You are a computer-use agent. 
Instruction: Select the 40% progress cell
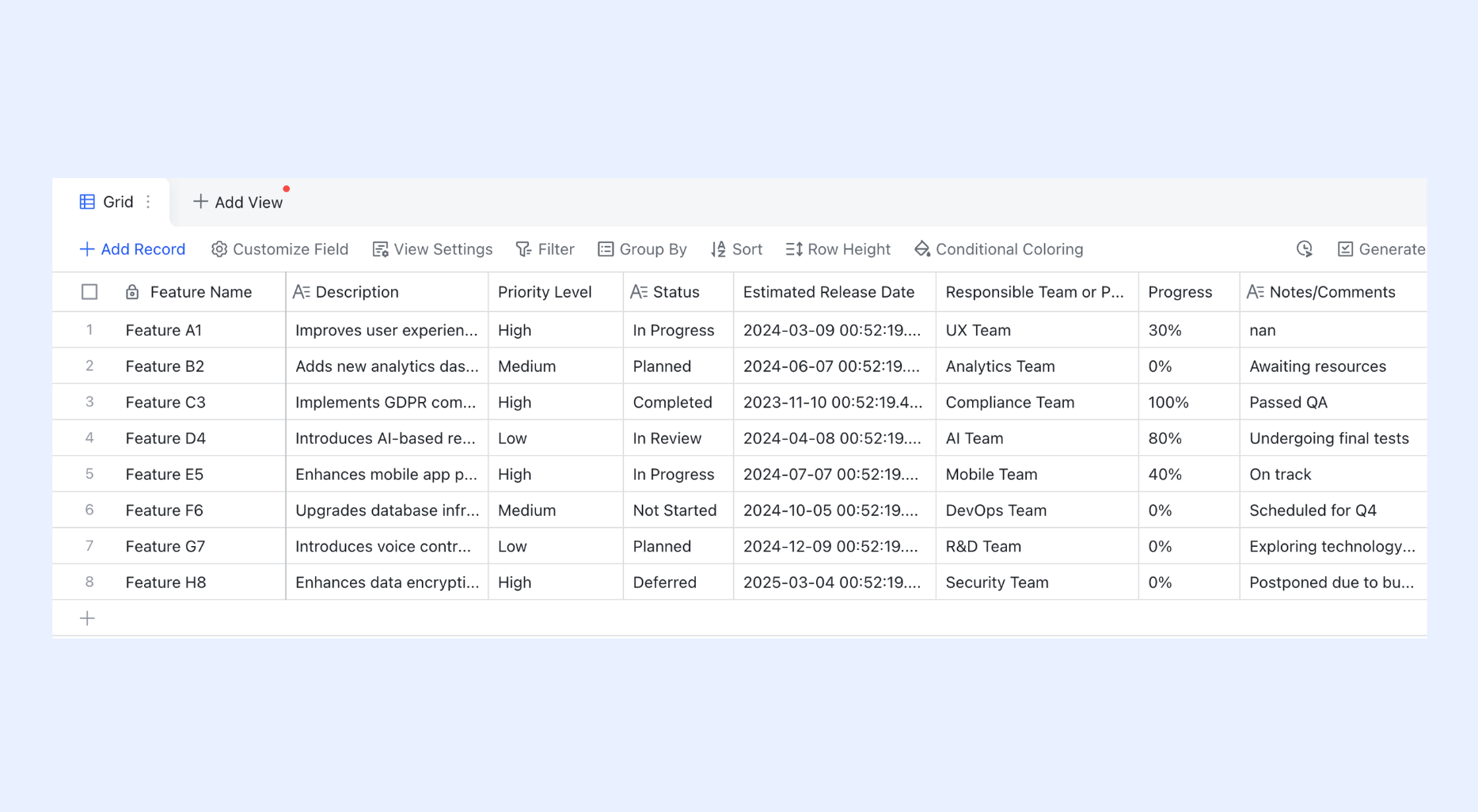(1189, 474)
